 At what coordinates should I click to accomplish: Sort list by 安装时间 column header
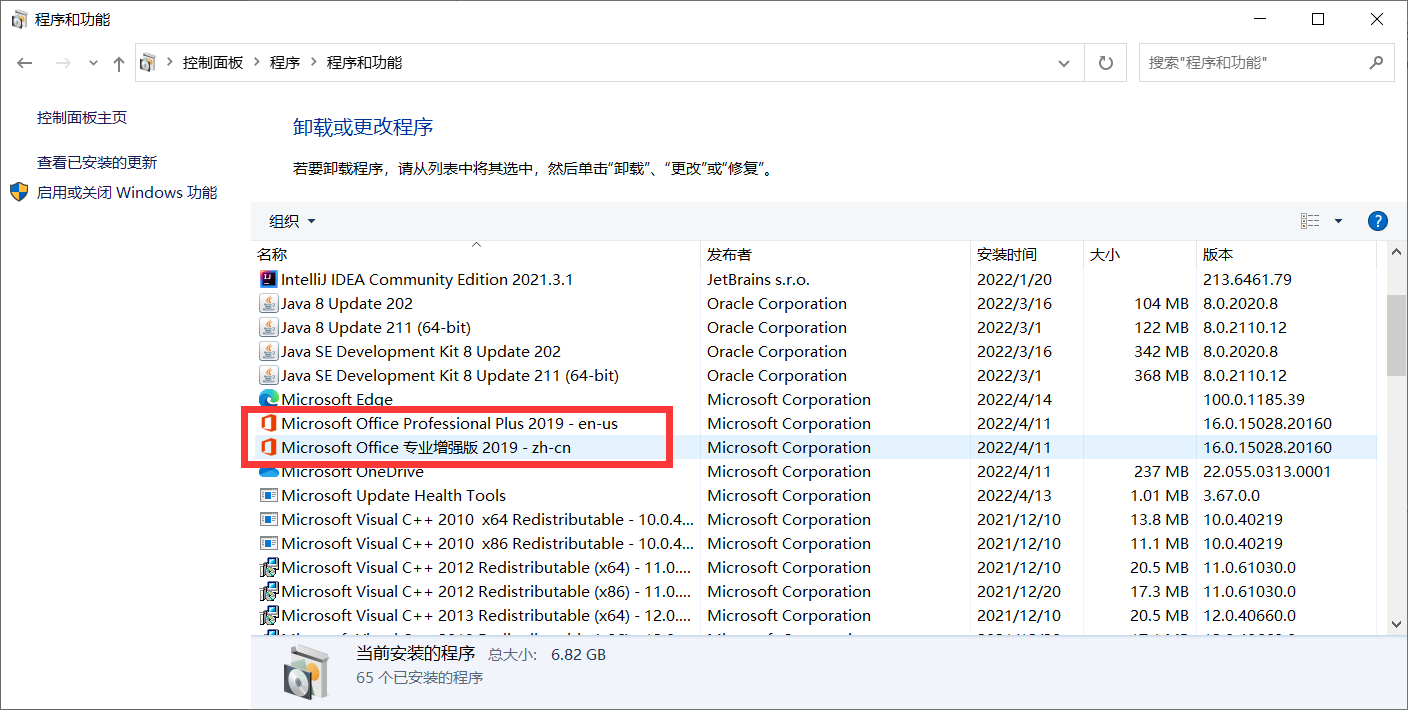1006,255
